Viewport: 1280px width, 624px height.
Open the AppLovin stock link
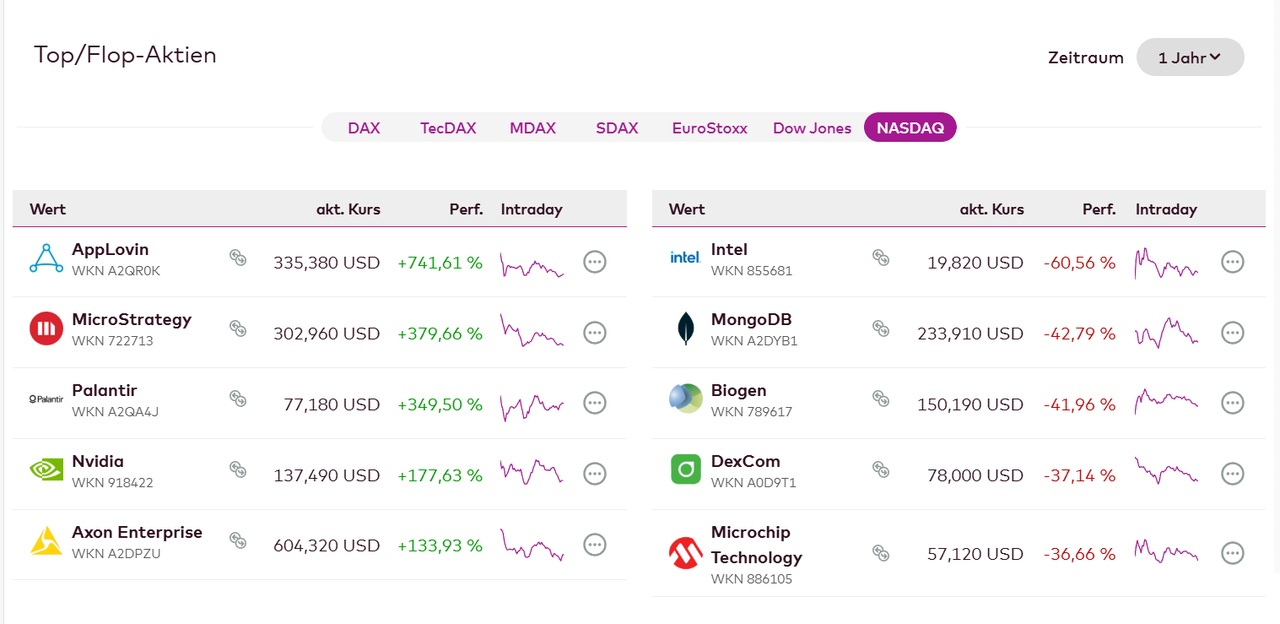pyautogui.click(x=110, y=250)
